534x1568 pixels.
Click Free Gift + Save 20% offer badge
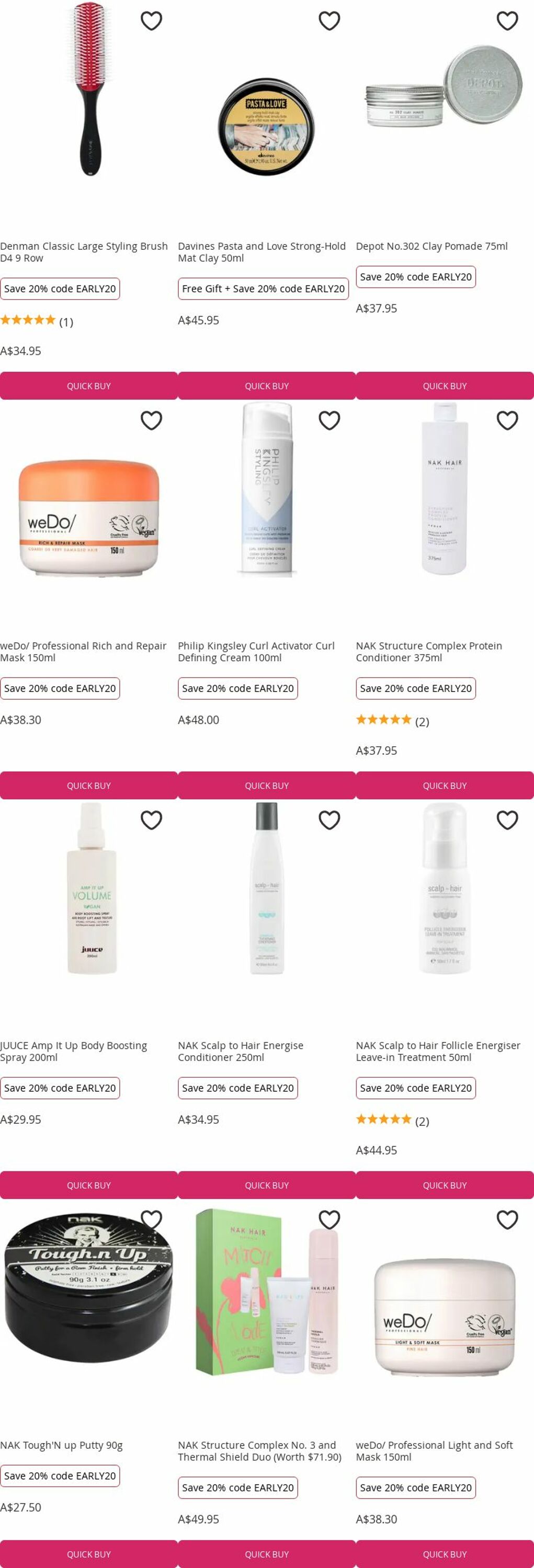point(263,289)
